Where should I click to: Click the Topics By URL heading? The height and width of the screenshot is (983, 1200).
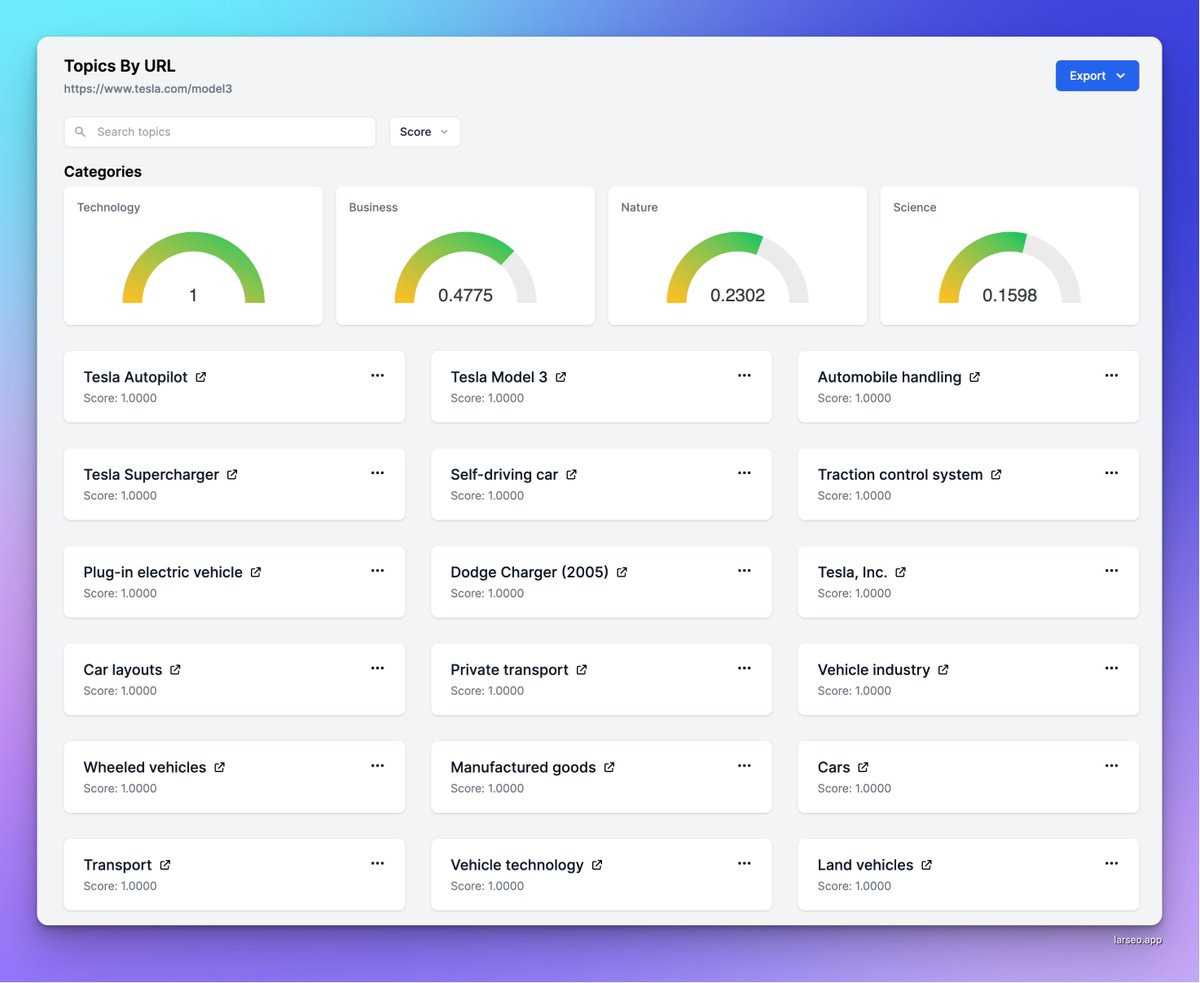pos(120,66)
